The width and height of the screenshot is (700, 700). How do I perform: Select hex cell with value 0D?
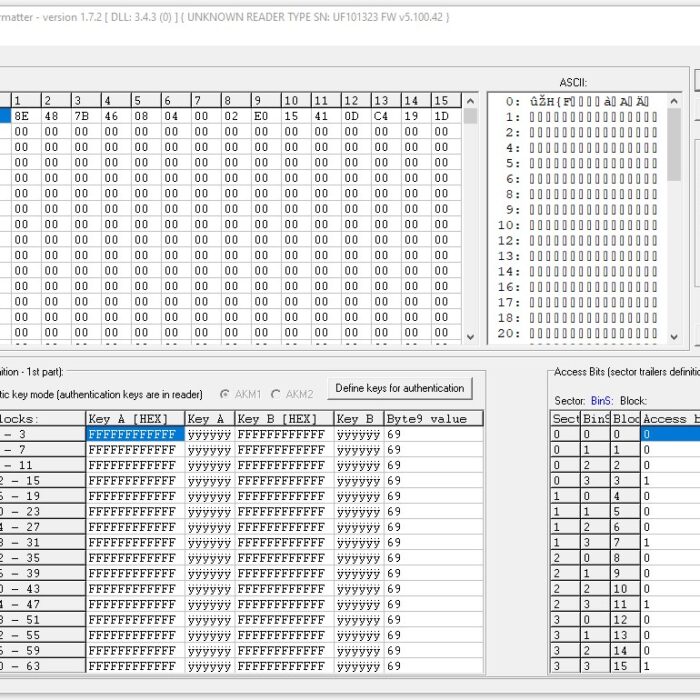point(355,116)
